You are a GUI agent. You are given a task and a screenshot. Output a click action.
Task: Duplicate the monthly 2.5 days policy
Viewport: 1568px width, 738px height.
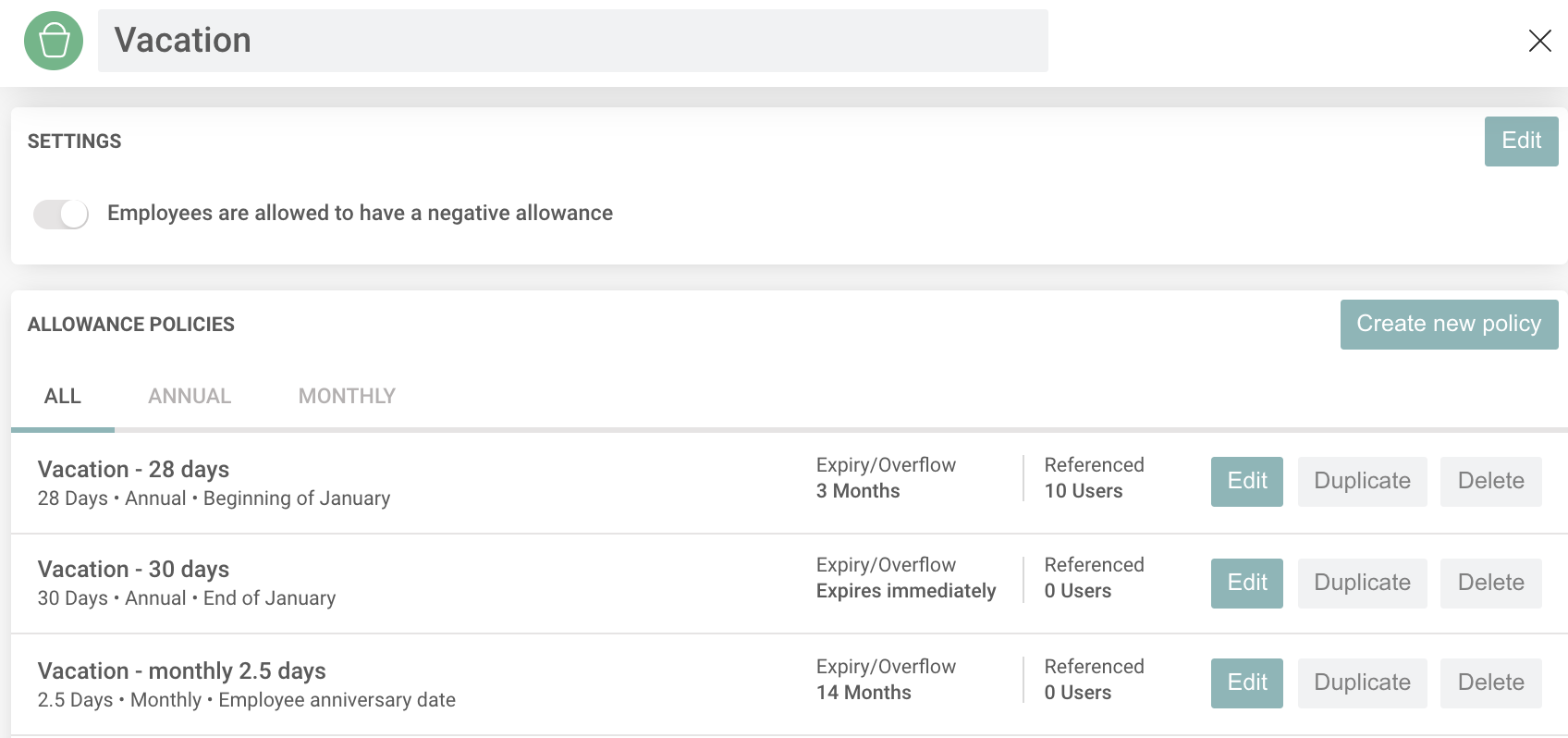[x=1362, y=683]
